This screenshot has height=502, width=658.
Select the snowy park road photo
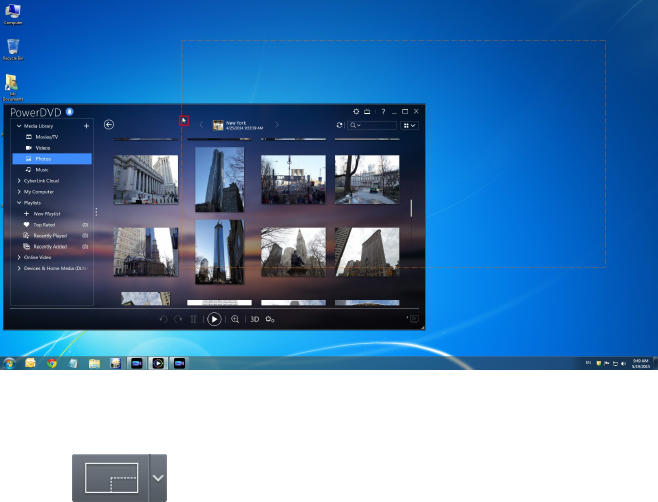tap(367, 180)
